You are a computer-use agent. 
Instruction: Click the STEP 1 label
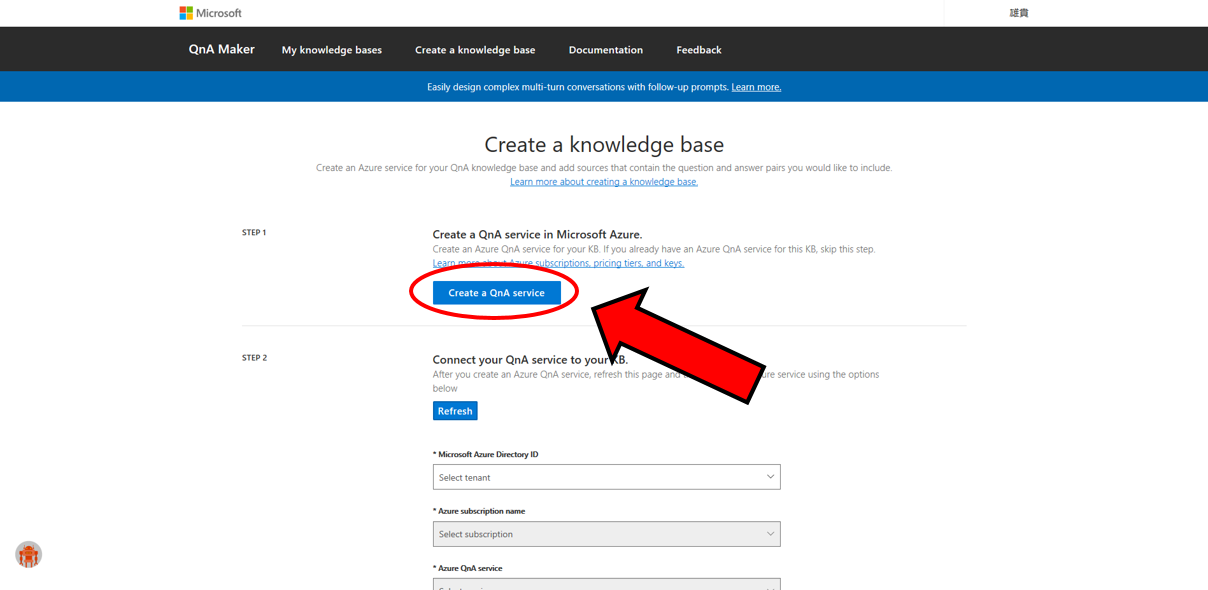coord(254,233)
